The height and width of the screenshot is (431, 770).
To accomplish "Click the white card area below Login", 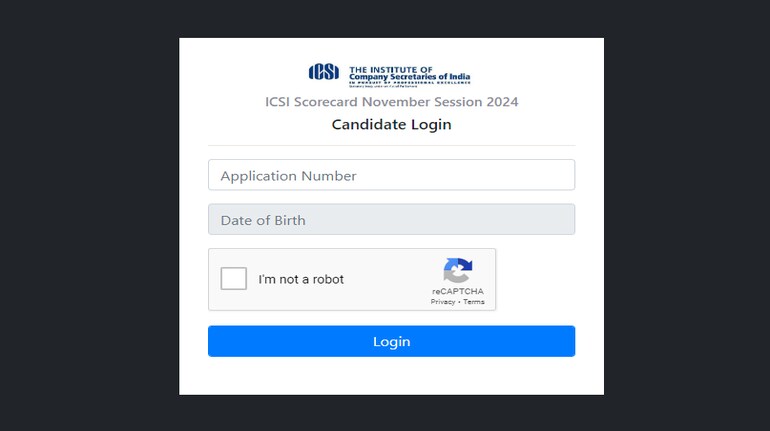I will tap(391, 376).
